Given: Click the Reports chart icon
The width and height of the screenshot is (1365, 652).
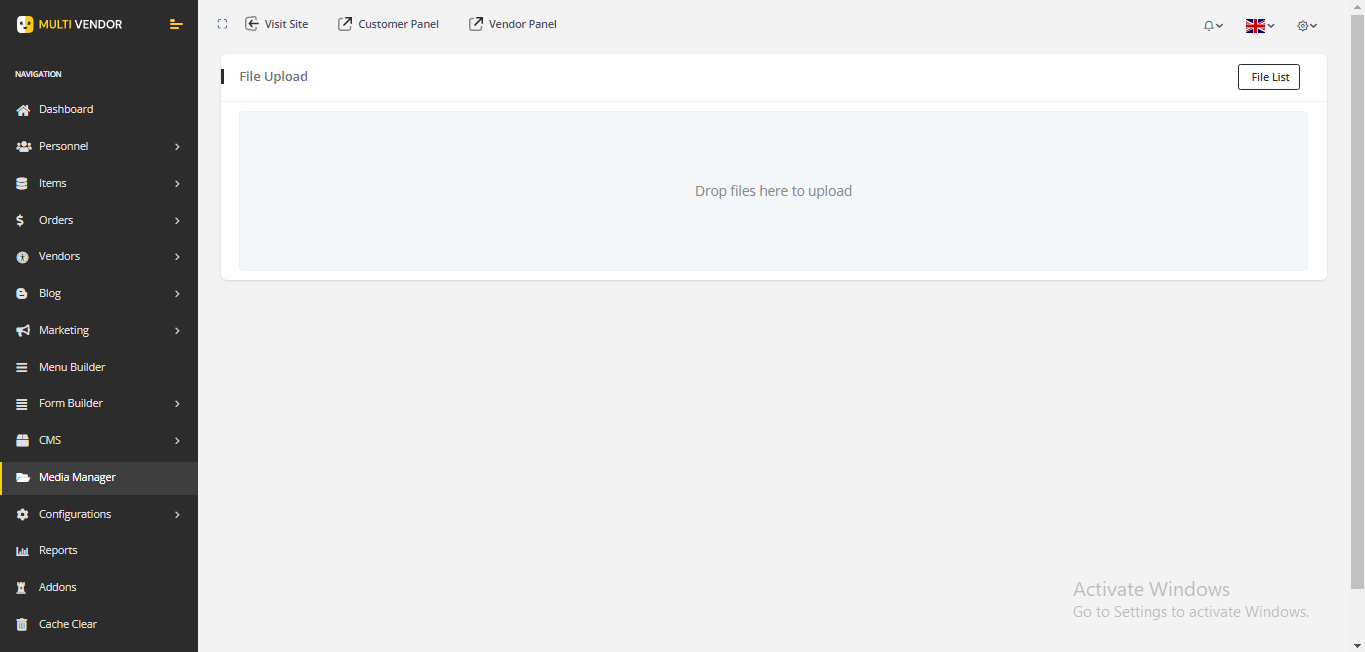Looking at the screenshot, I should click(22, 551).
